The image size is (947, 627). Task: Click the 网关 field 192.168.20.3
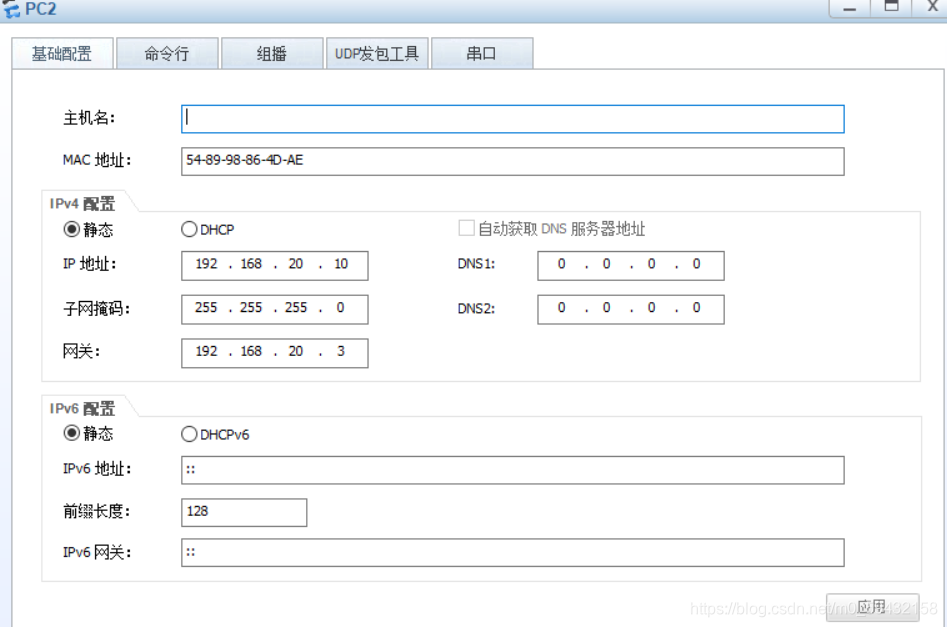275,353
